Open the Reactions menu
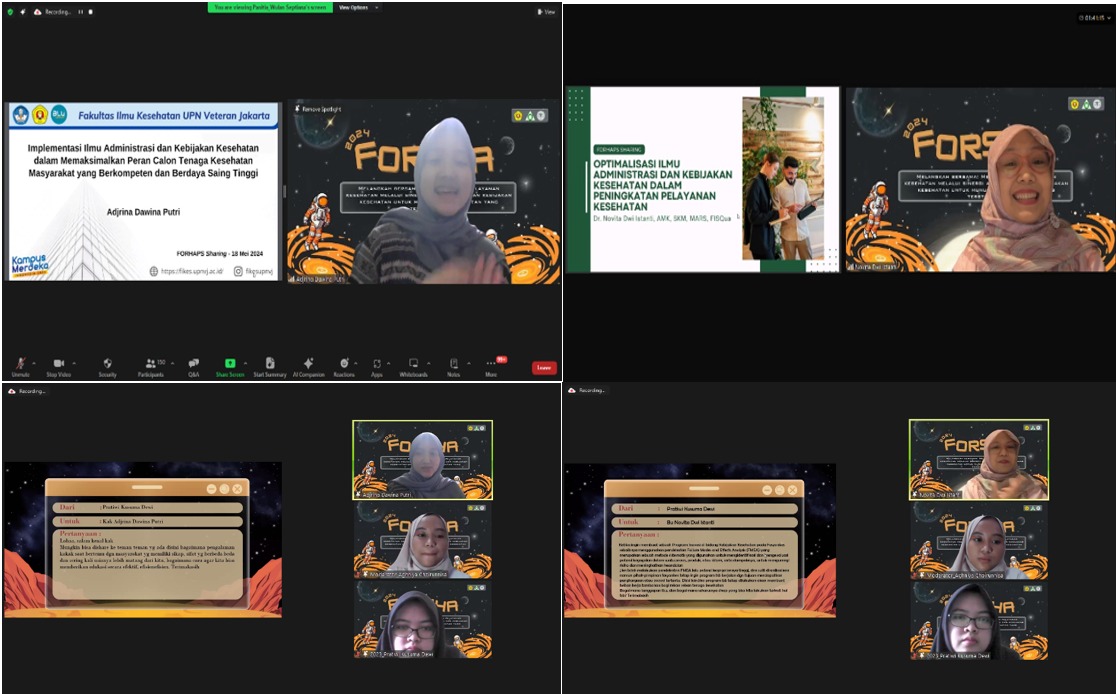The width and height of the screenshot is (1116, 694). click(344, 364)
